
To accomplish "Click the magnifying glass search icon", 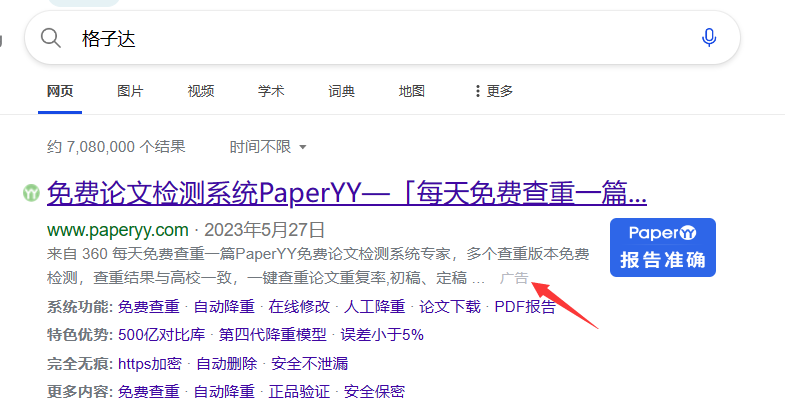I will tap(51, 38).
